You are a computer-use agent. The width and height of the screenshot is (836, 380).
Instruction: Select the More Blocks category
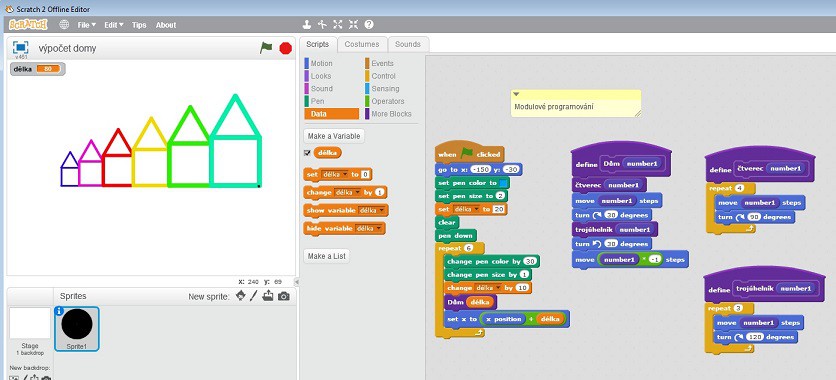coord(391,114)
